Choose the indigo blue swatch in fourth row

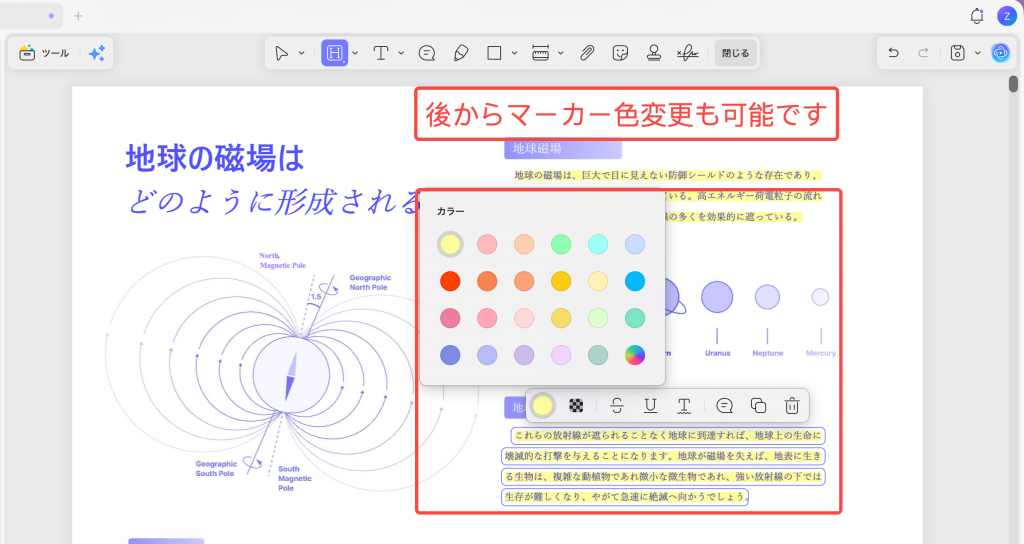click(450, 355)
